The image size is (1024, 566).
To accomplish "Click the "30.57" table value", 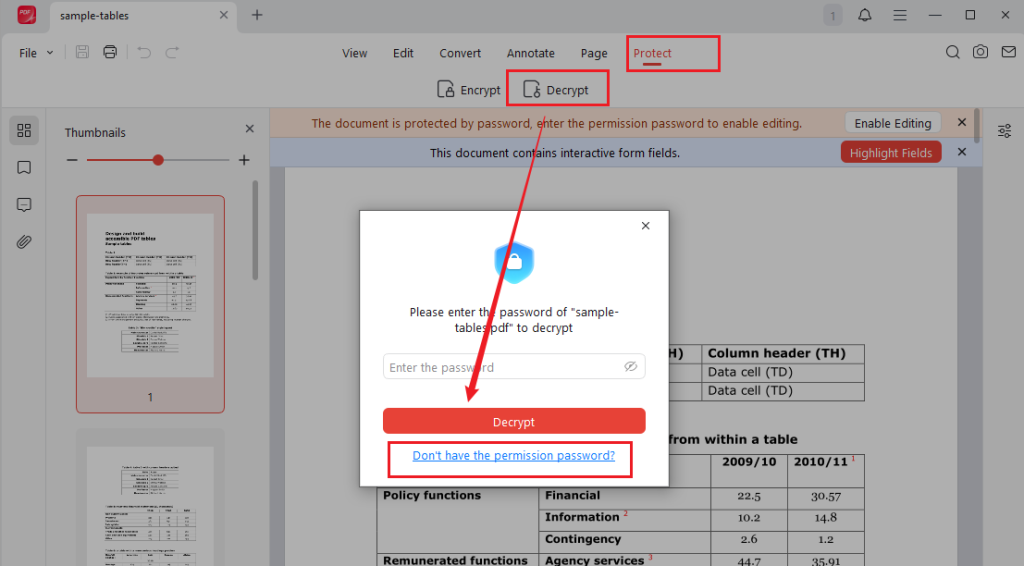I will pyautogui.click(x=825, y=496).
